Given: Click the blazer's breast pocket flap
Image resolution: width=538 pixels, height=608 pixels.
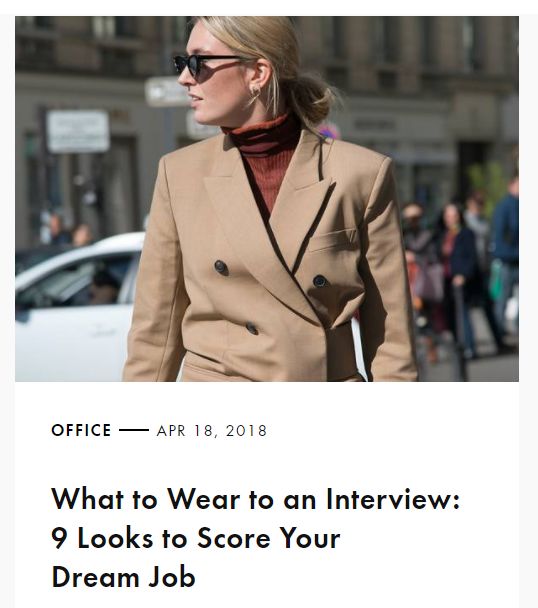Looking at the screenshot, I should (333, 239).
